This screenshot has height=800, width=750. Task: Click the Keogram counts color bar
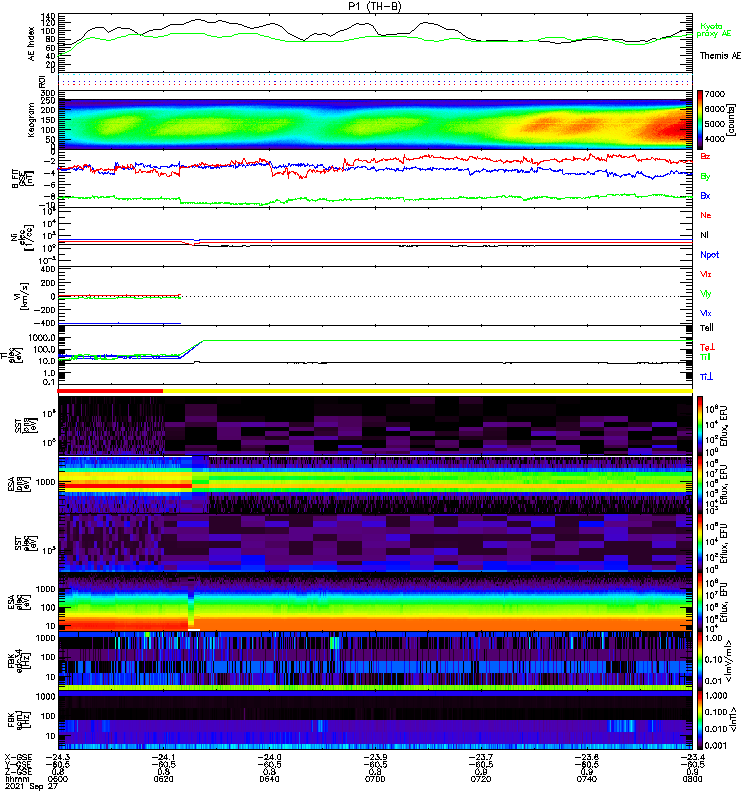click(700, 120)
